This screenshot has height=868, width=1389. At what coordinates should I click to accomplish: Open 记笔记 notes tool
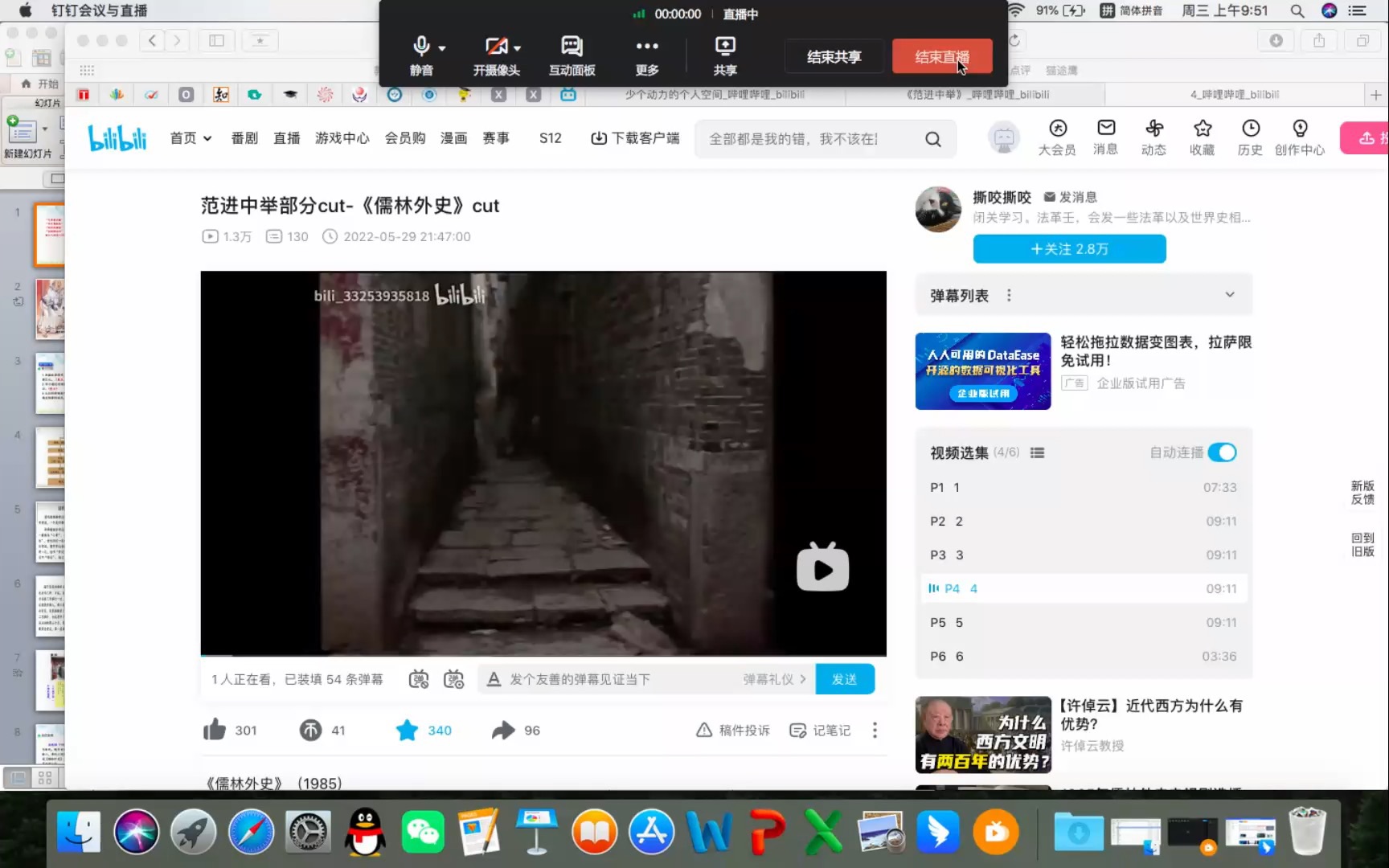coord(820,730)
